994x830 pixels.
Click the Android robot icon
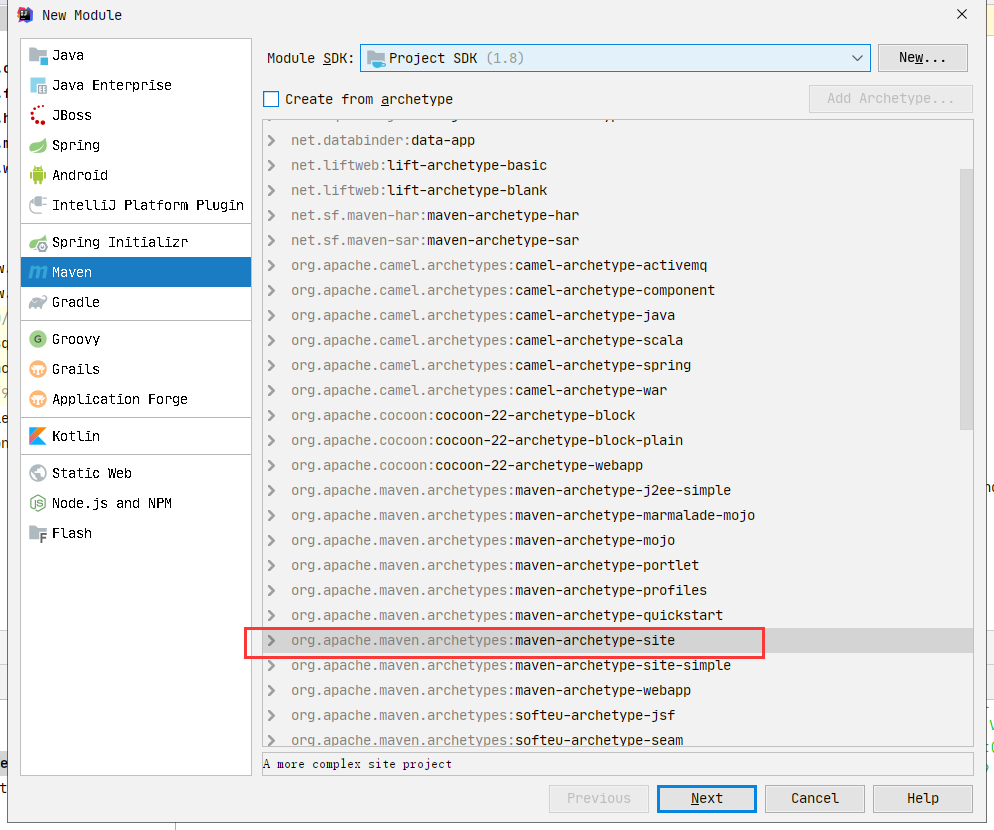[x=38, y=175]
